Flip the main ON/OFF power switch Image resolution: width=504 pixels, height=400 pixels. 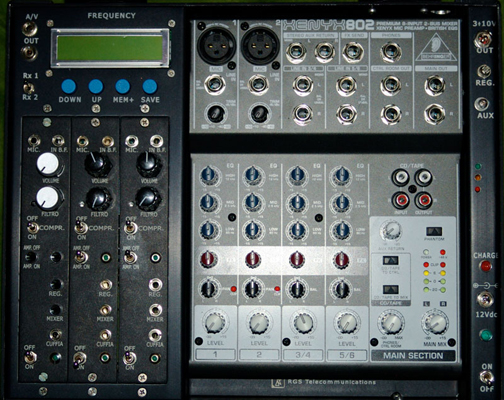[487, 377]
